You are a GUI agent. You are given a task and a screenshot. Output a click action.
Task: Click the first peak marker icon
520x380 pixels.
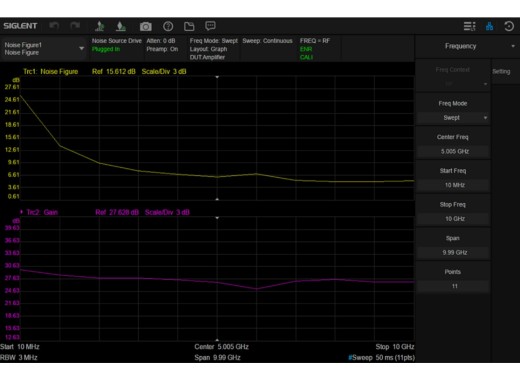(x=99, y=26)
